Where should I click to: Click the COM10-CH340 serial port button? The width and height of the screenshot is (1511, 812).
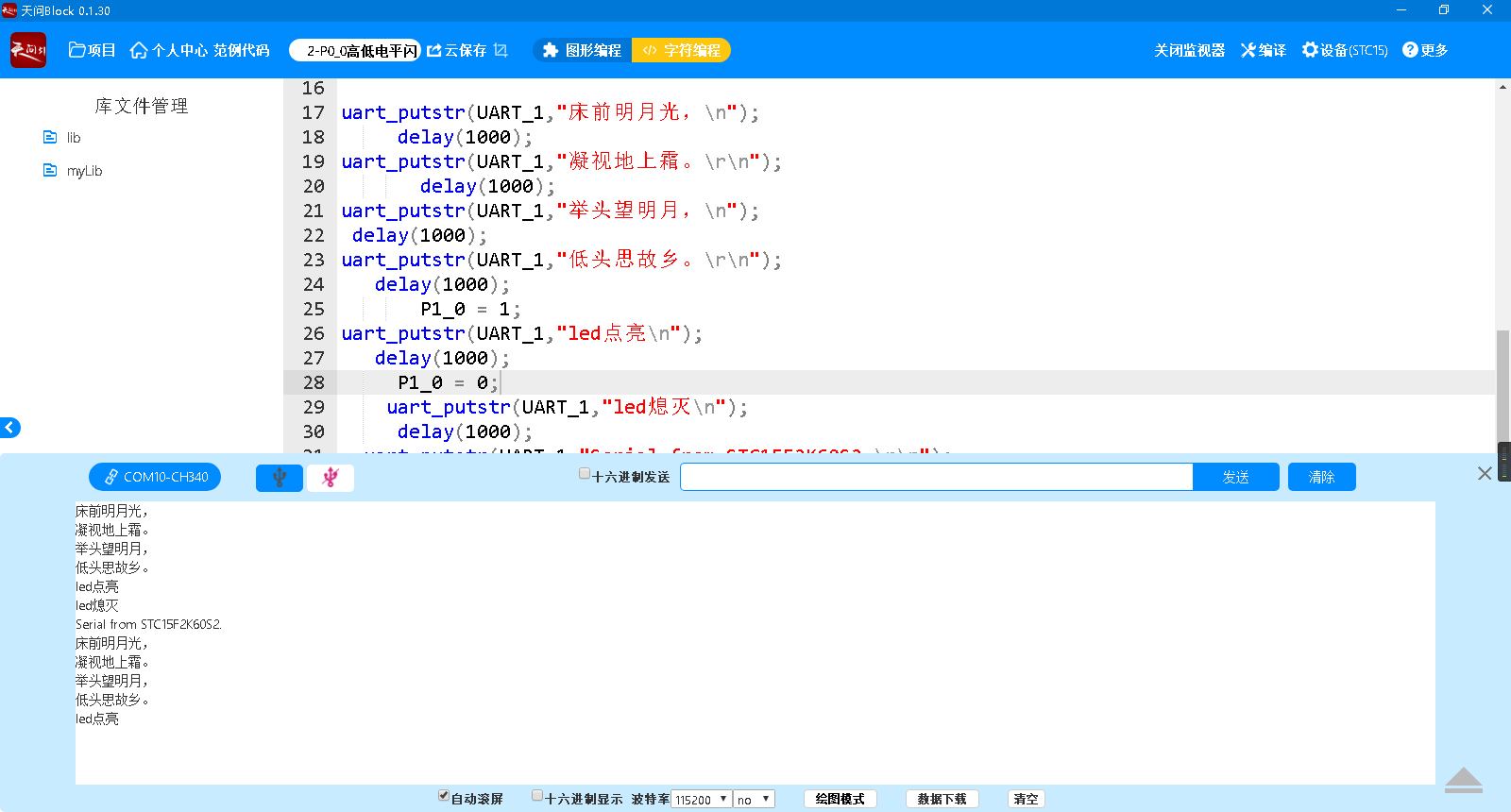pos(155,477)
